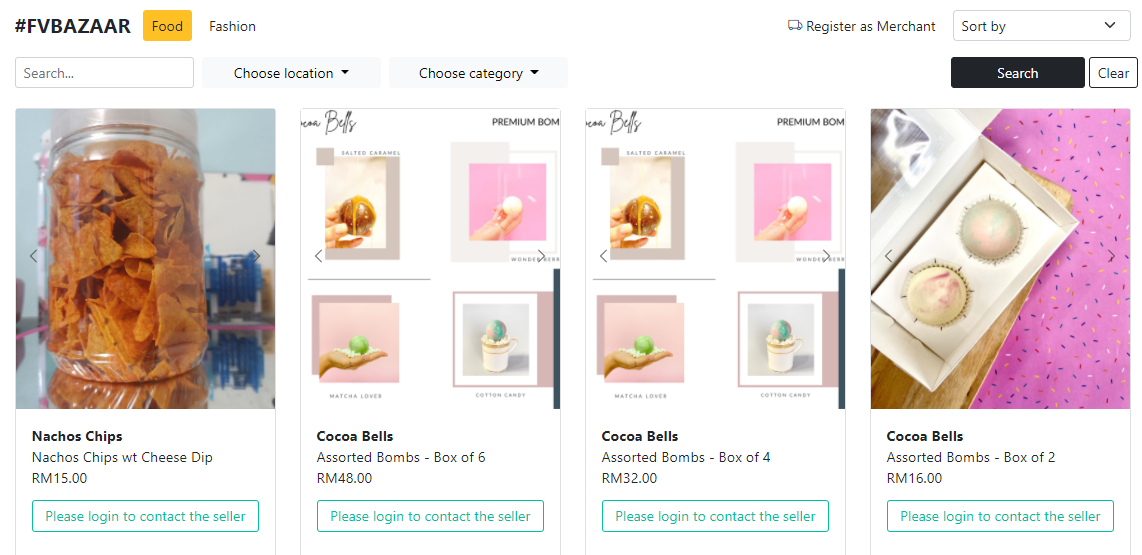This screenshot has width=1142, height=555.
Task: Click previous arrow on Nachos Chips image
Action: pos(33,256)
